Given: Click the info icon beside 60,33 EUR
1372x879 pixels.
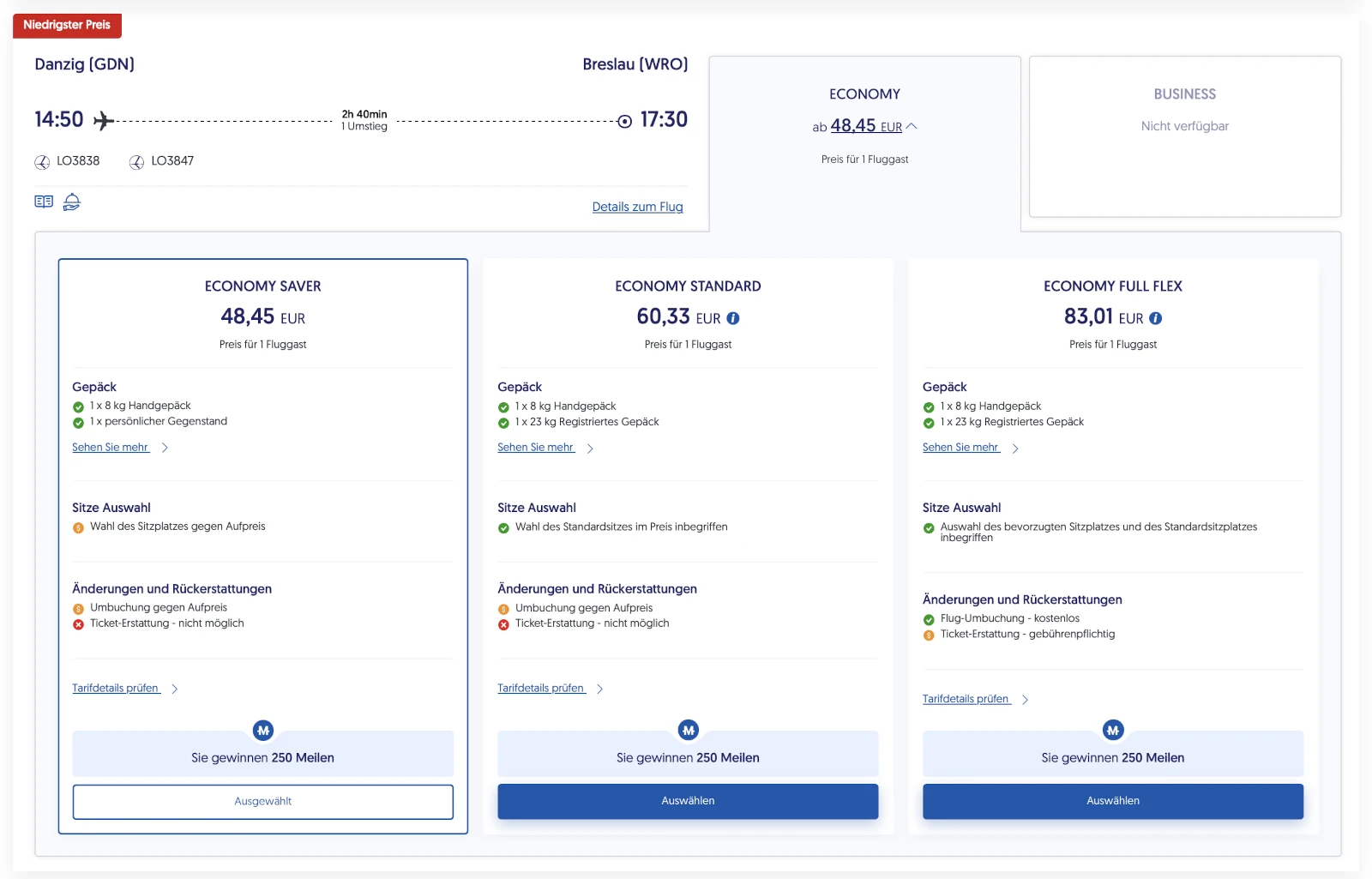Looking at the screenshot, I should (733, 318).
